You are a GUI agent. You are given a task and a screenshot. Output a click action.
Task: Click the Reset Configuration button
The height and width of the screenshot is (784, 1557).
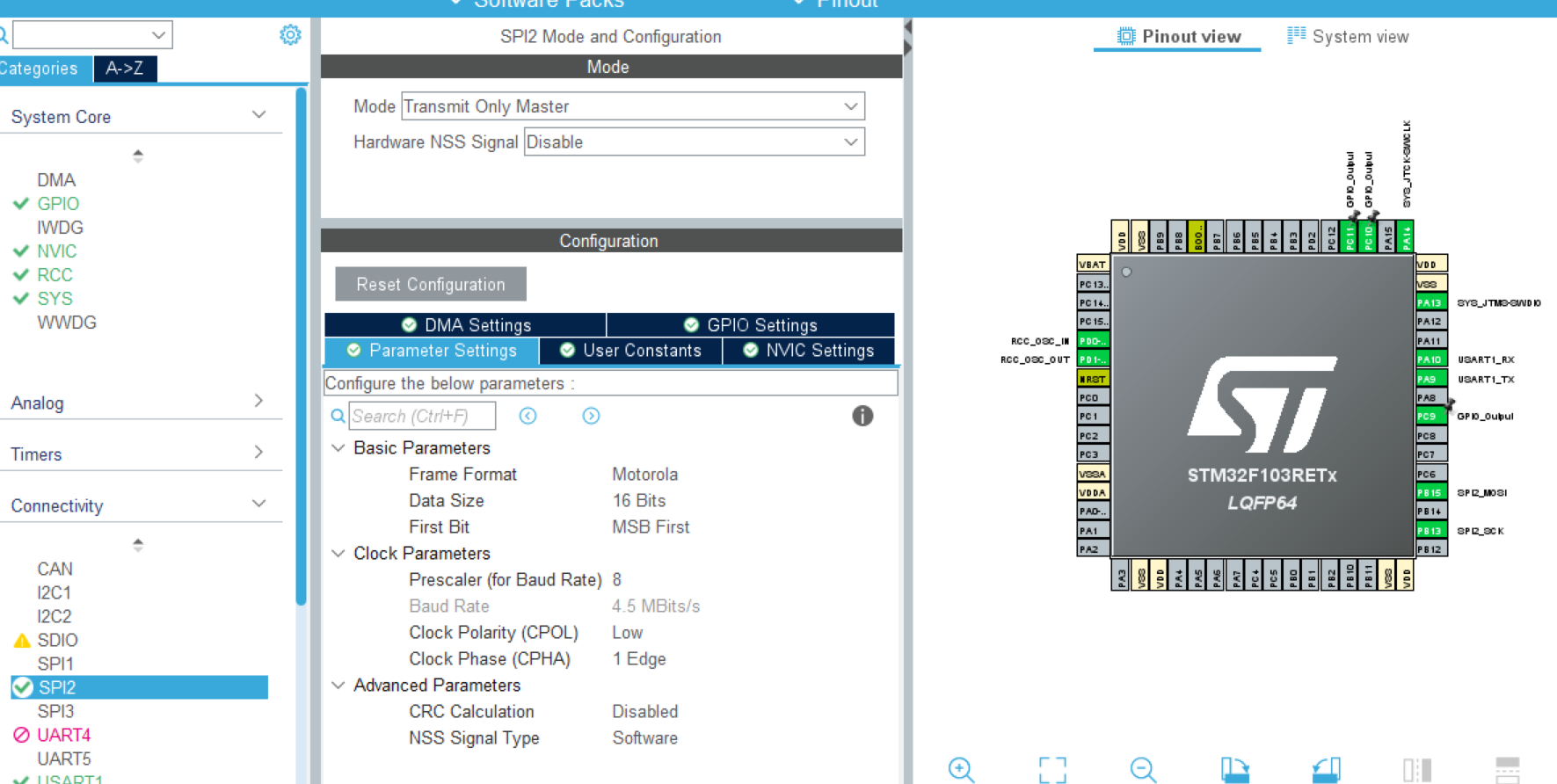(x=431, y=284)
